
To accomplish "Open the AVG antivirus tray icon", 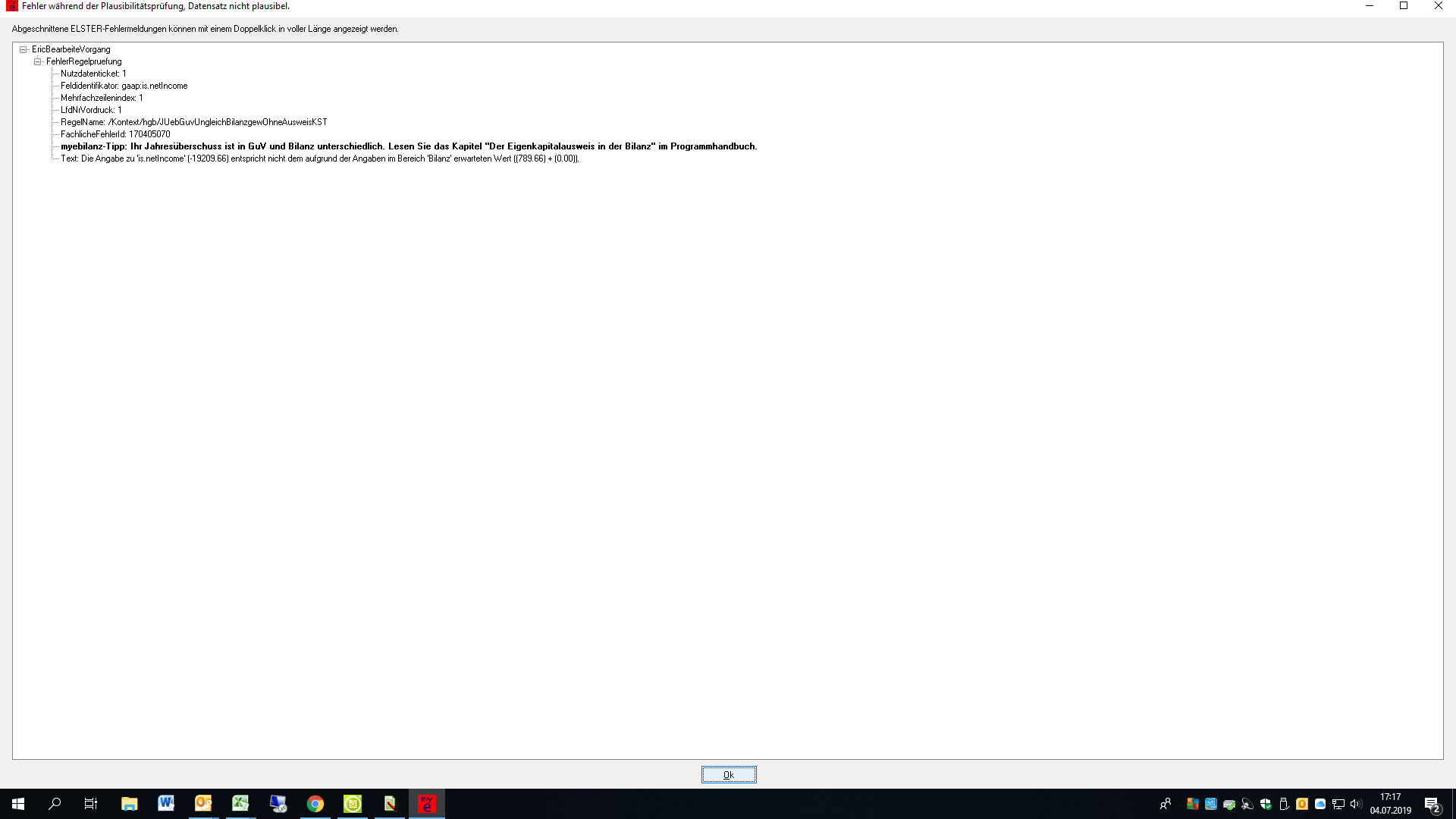I will click(1193, 804).
